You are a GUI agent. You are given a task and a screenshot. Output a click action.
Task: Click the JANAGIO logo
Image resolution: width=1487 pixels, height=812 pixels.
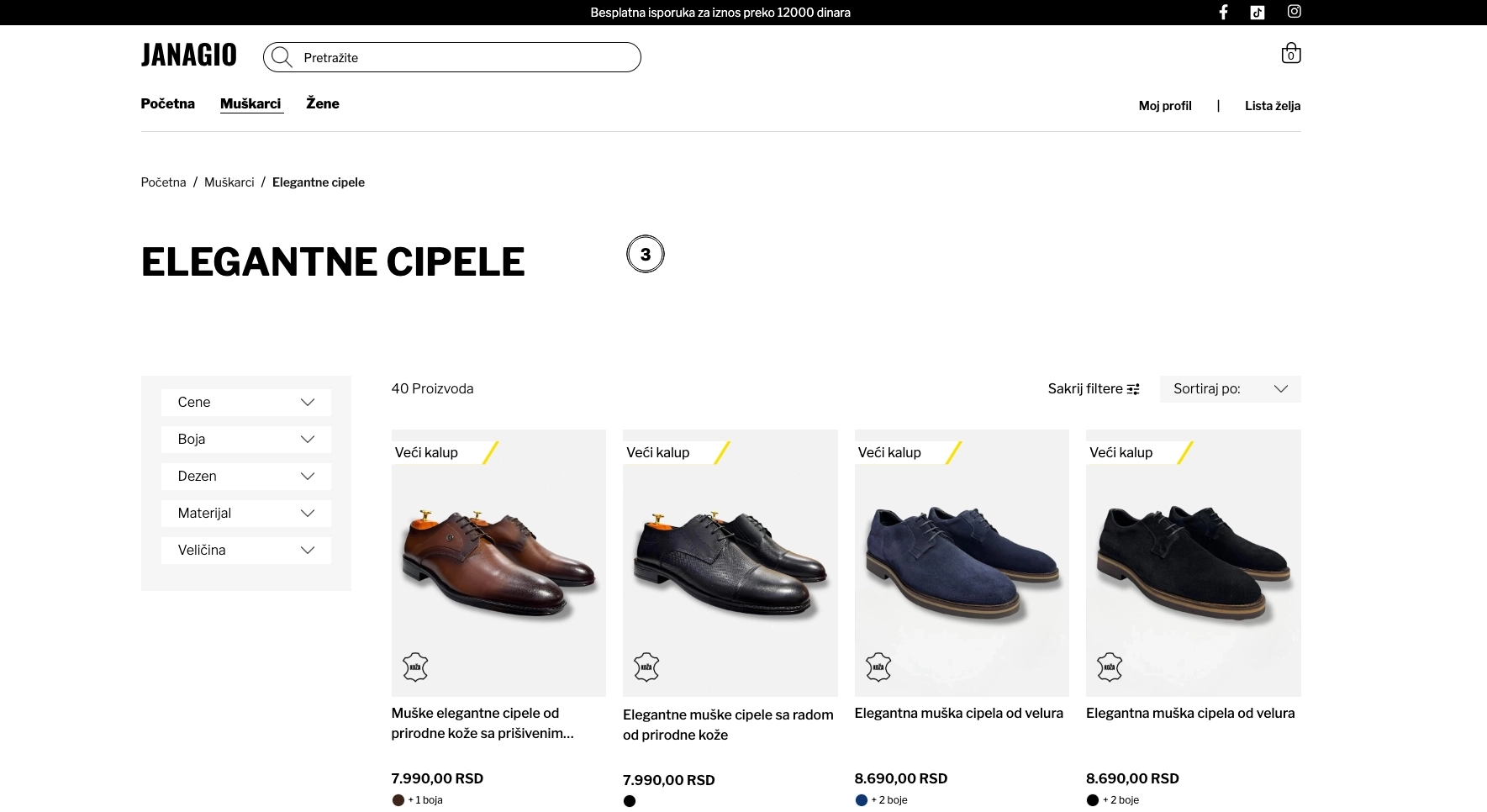pyautogui.click(x=189, y=55)
